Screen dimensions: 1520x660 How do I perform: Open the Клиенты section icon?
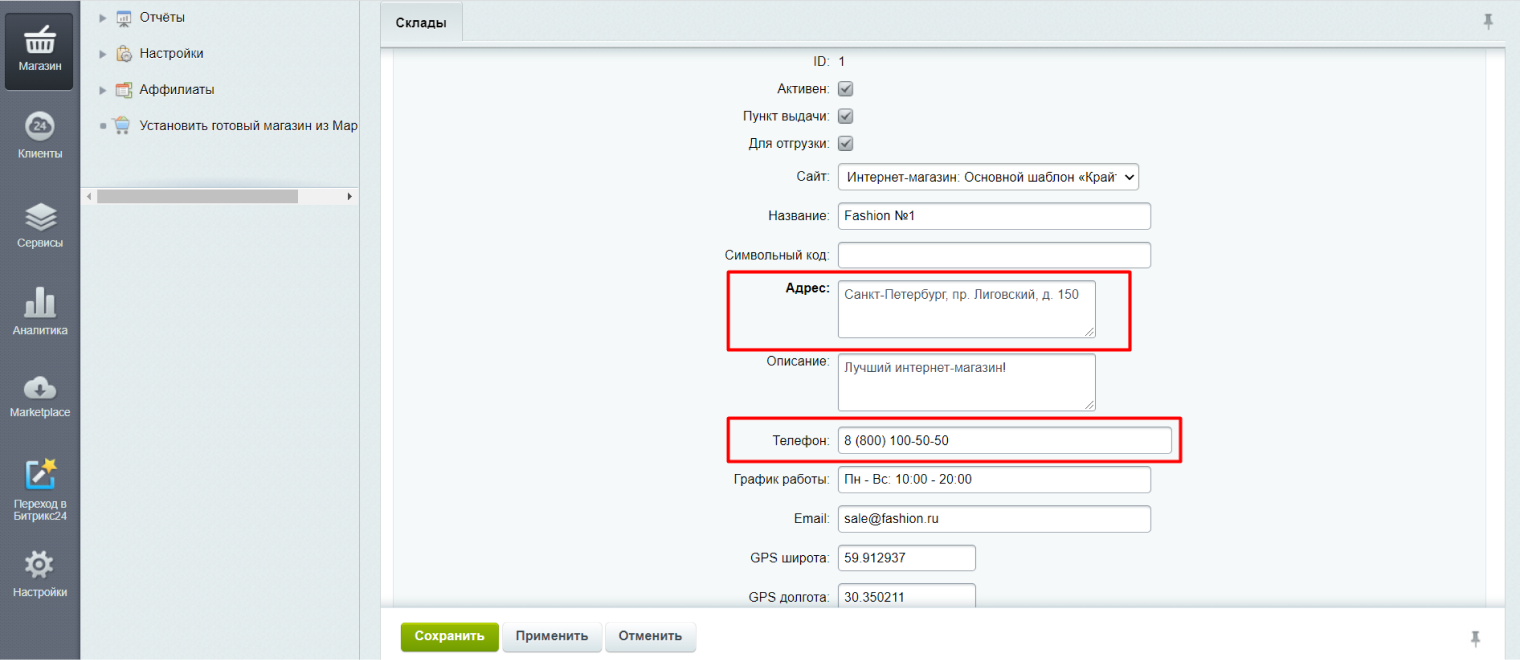(x=39, y=128)
